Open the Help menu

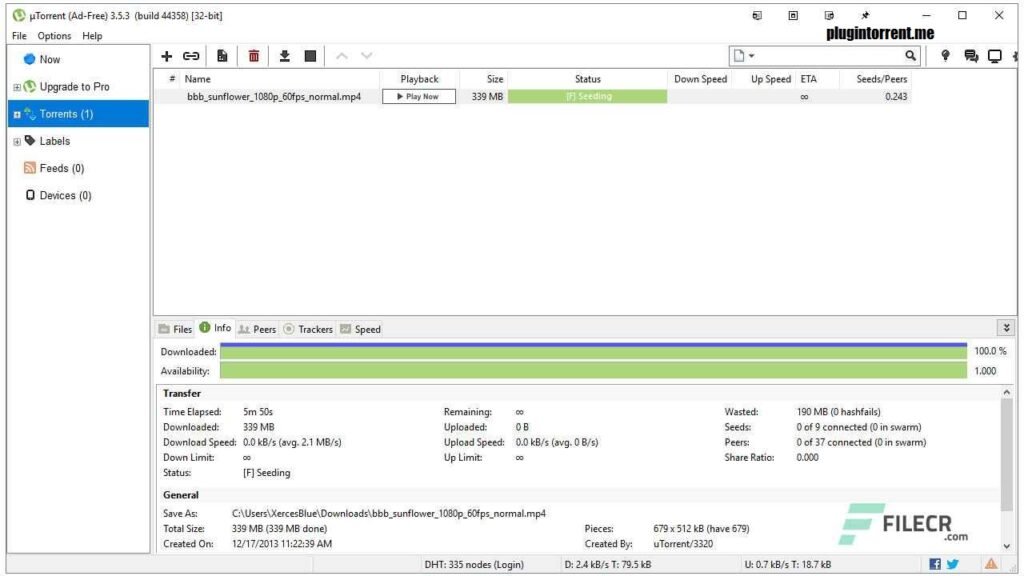(x=92, y=36)
